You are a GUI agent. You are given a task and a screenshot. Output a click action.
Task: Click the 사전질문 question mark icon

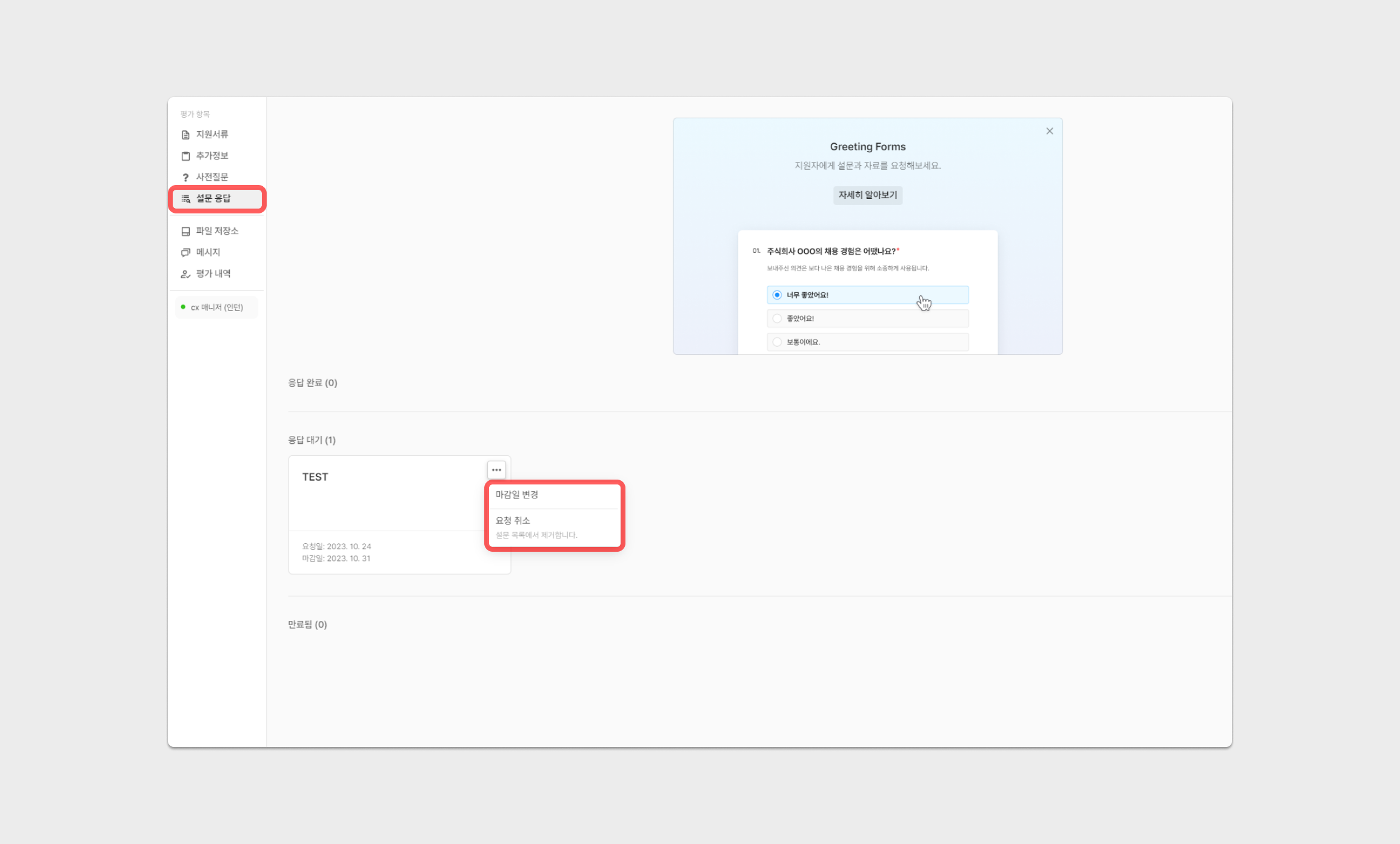(x=185, y=177)
